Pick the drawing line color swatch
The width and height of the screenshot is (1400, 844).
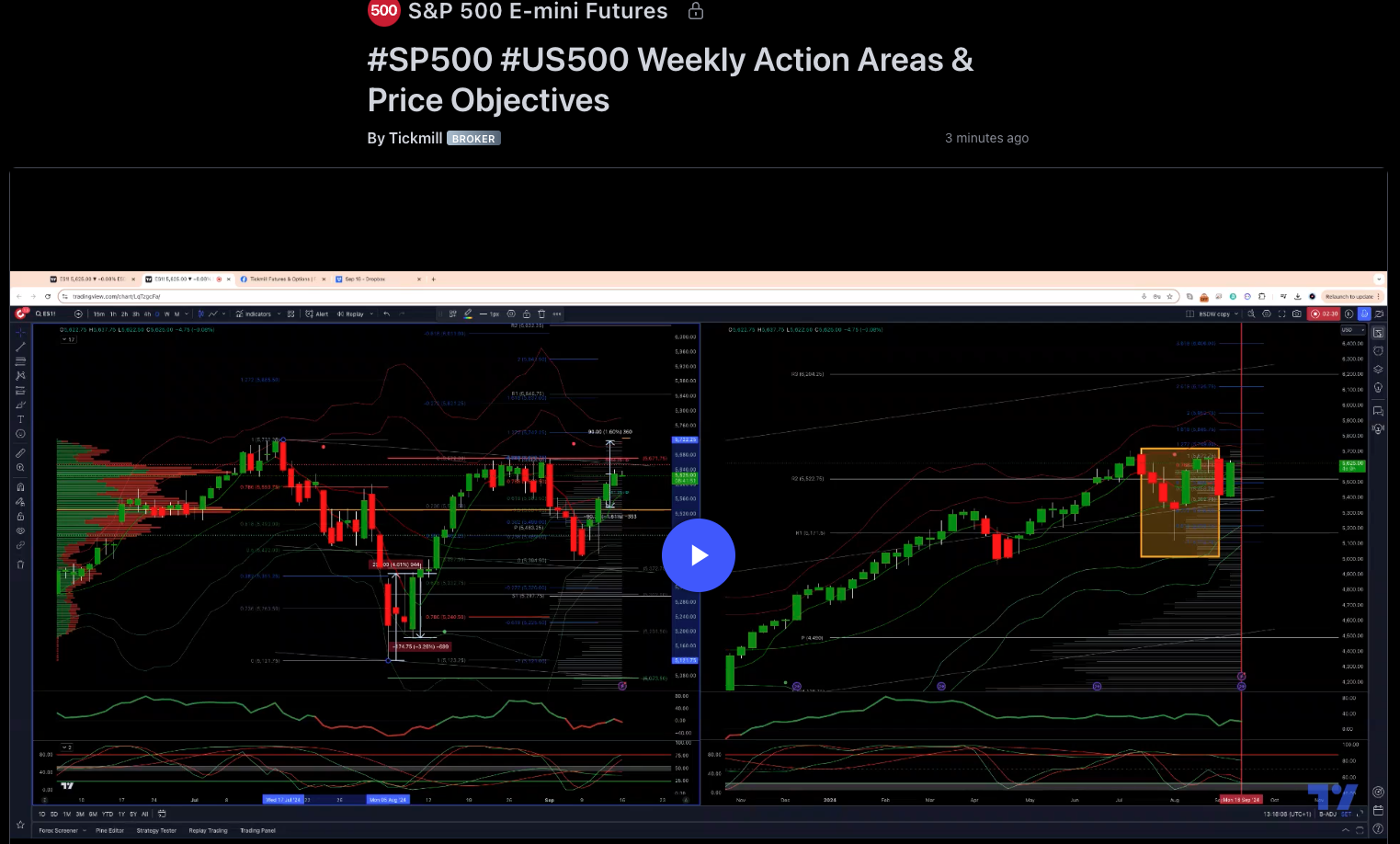(x=468, y=314)
